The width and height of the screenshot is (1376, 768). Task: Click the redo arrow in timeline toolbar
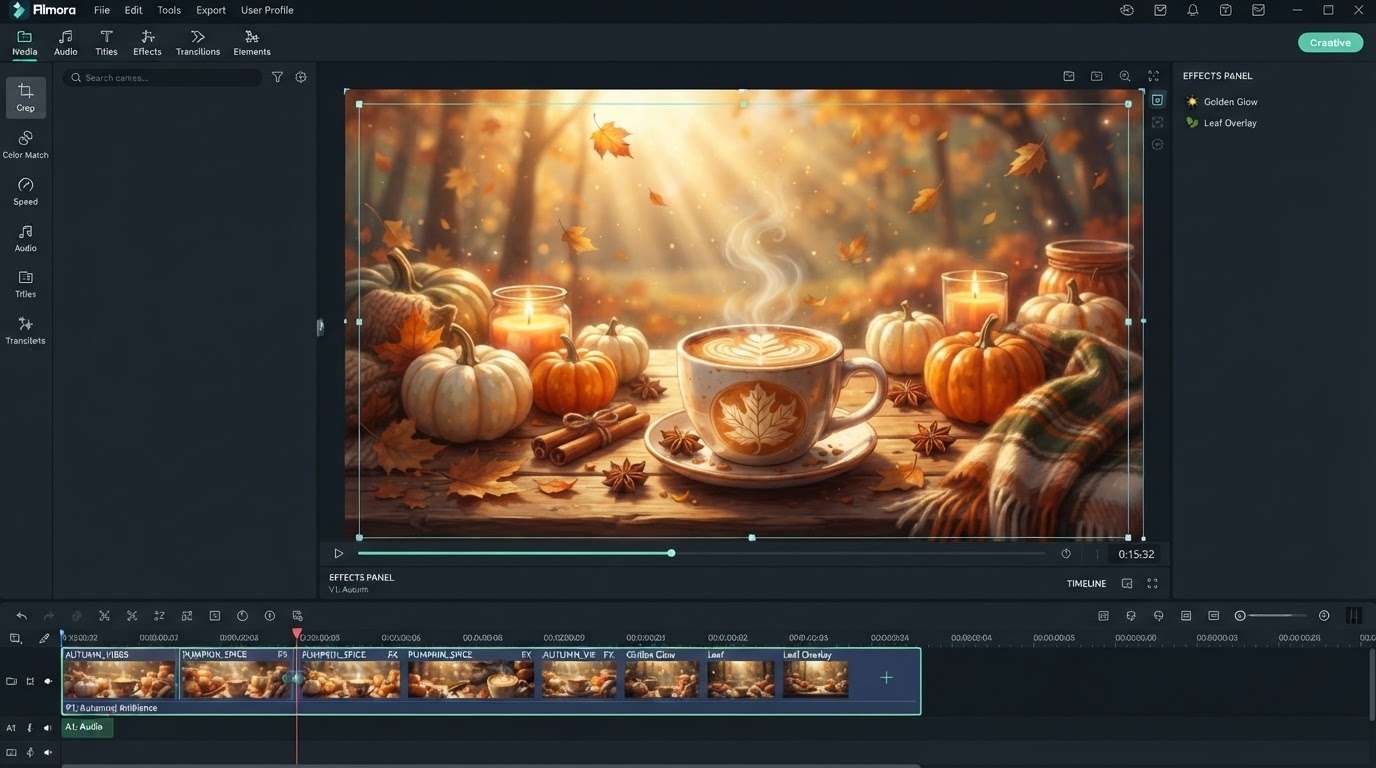tap(49, 616)
